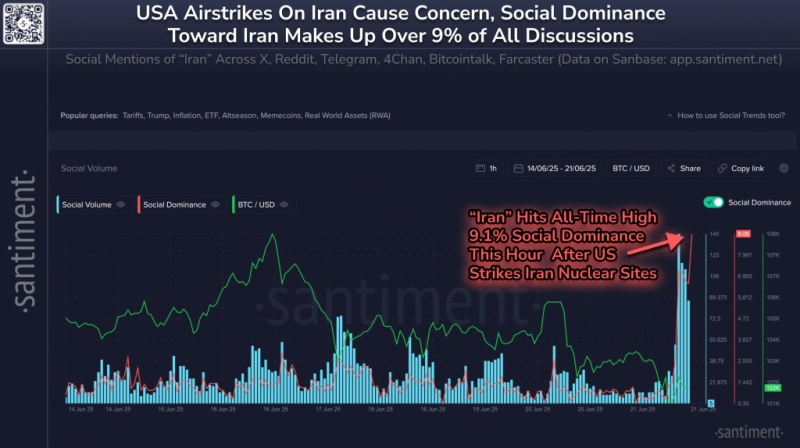Open the settings gear icon

pos(784,168)
